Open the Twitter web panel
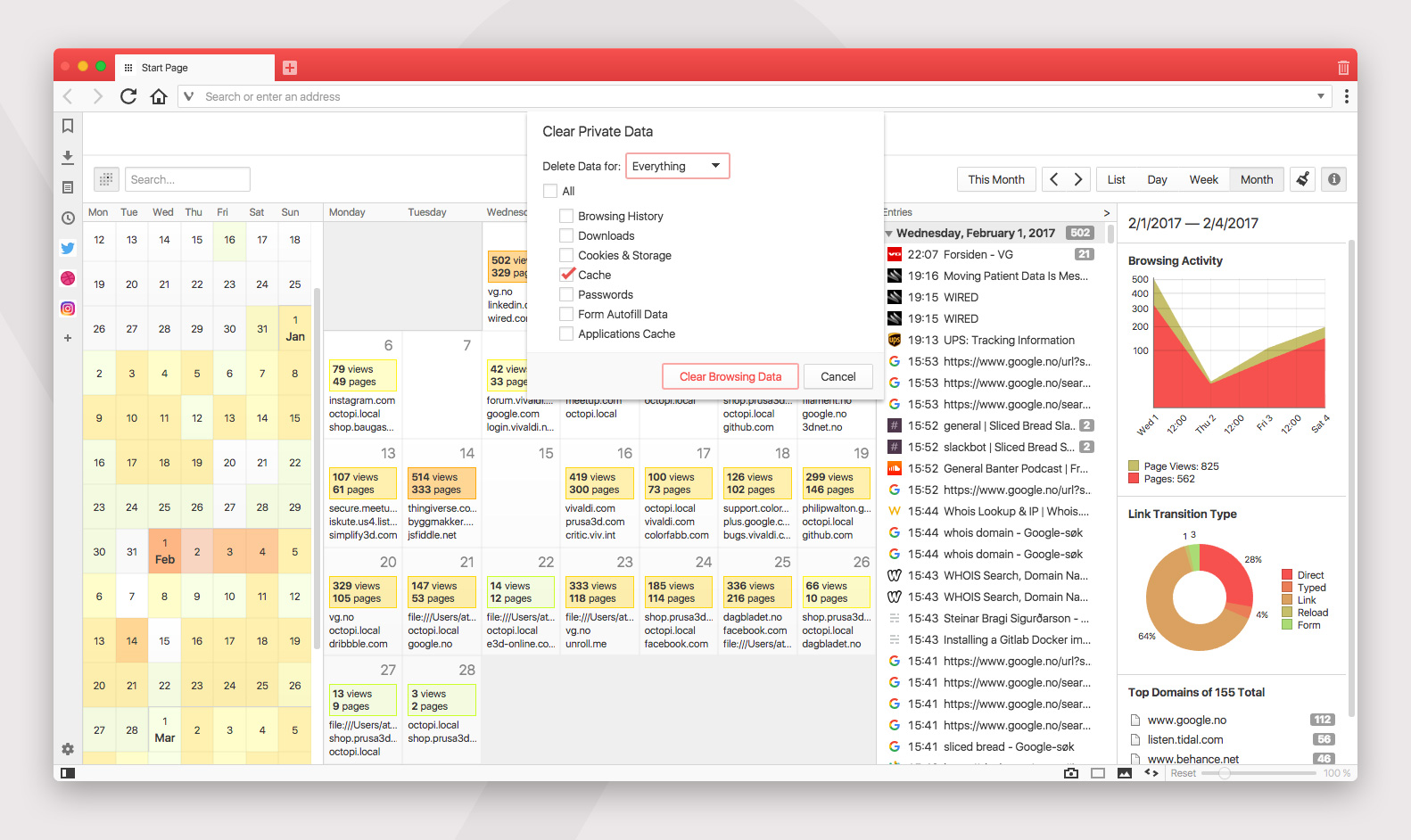This screenshot has height=840, width=1411. click(68, 248)
